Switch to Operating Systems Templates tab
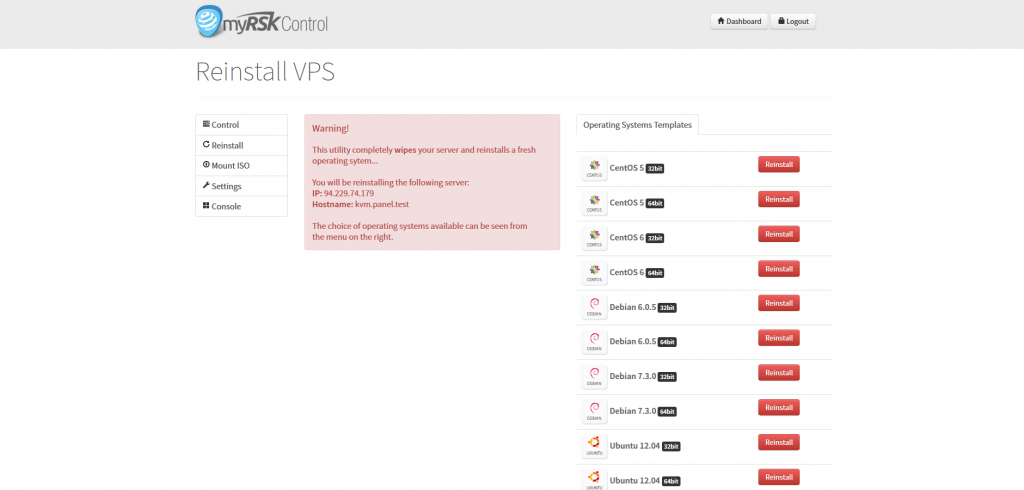 coord(637,125)
